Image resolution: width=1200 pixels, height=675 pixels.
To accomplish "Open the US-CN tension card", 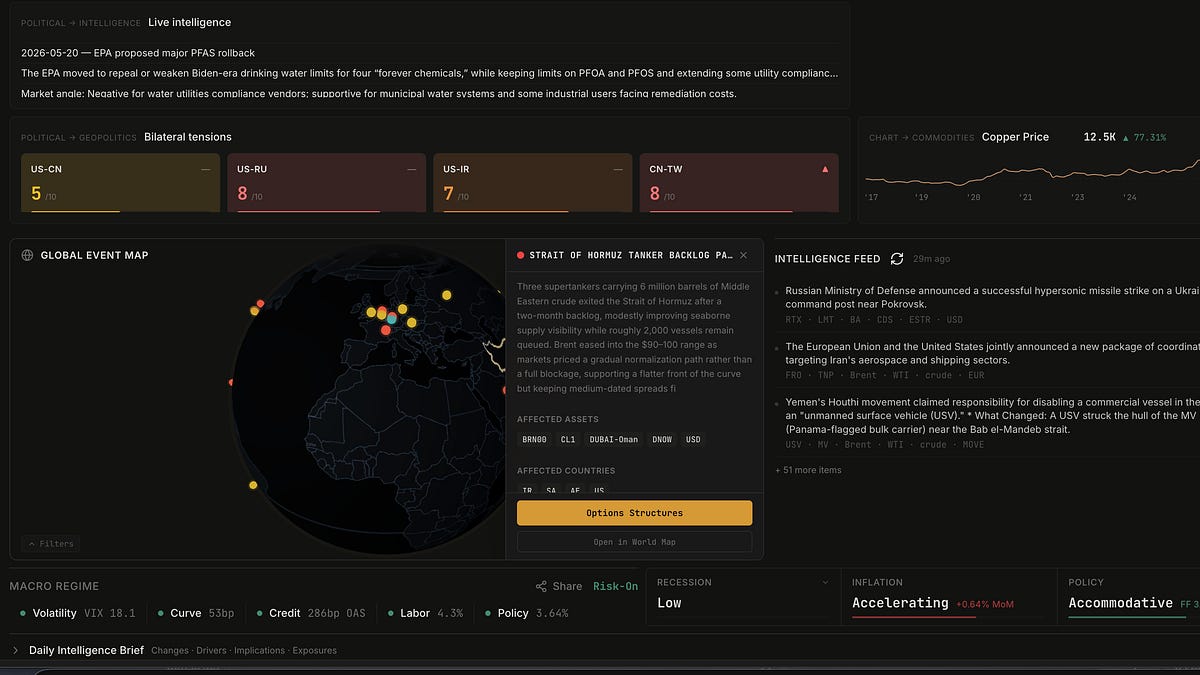I will click(x=120, y=182).
